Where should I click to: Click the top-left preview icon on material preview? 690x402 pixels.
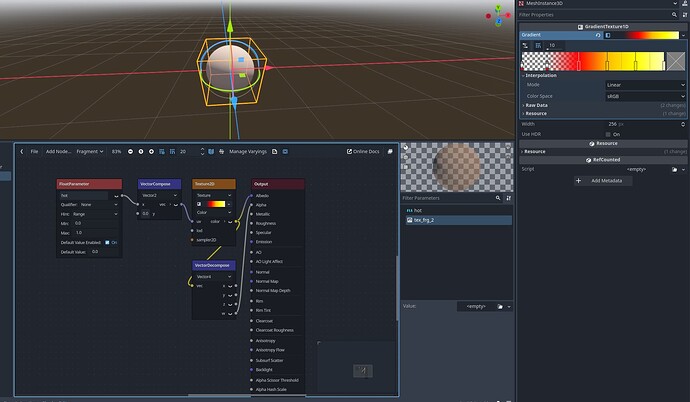(406, 148)
